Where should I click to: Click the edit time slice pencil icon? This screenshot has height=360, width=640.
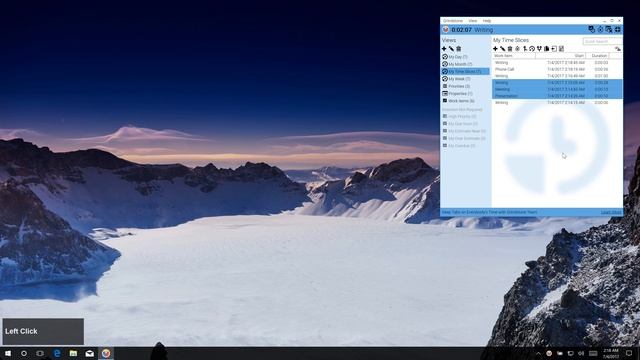click(x=503, y=49)
